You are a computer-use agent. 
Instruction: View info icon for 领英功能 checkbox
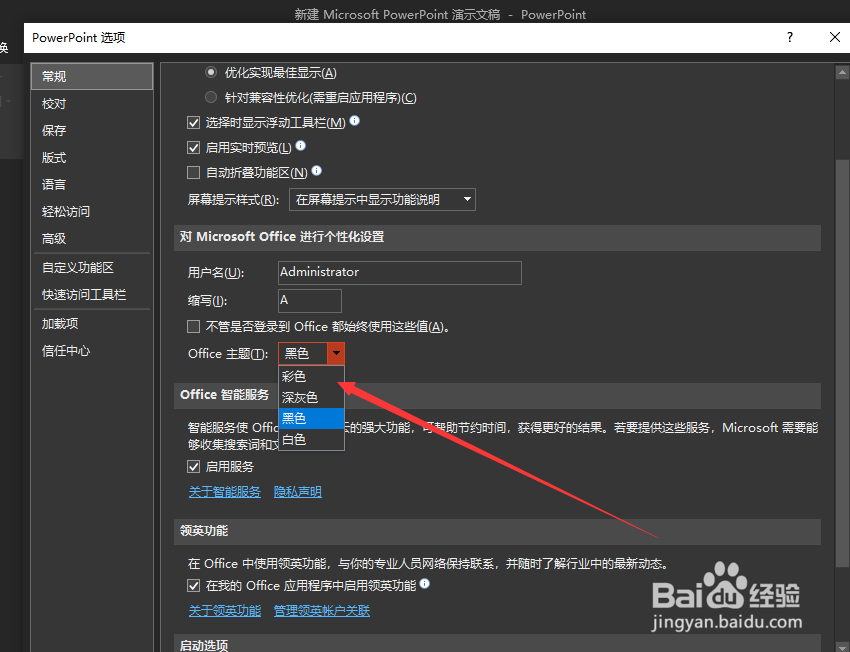tap(425, 584)
